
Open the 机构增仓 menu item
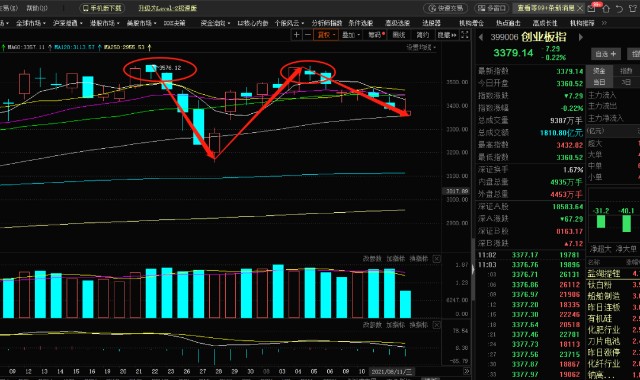471,23
